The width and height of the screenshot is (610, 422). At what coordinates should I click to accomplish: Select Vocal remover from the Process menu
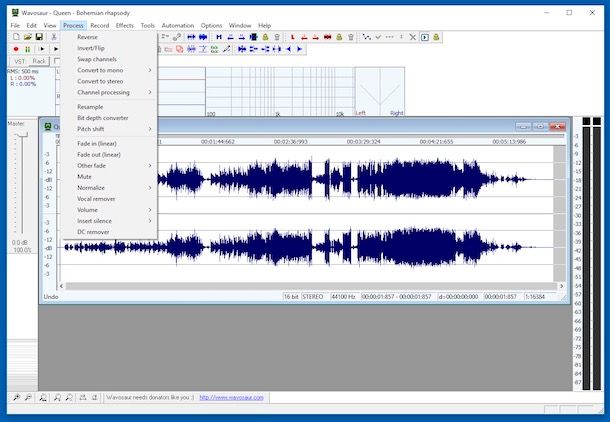point(96,198)
